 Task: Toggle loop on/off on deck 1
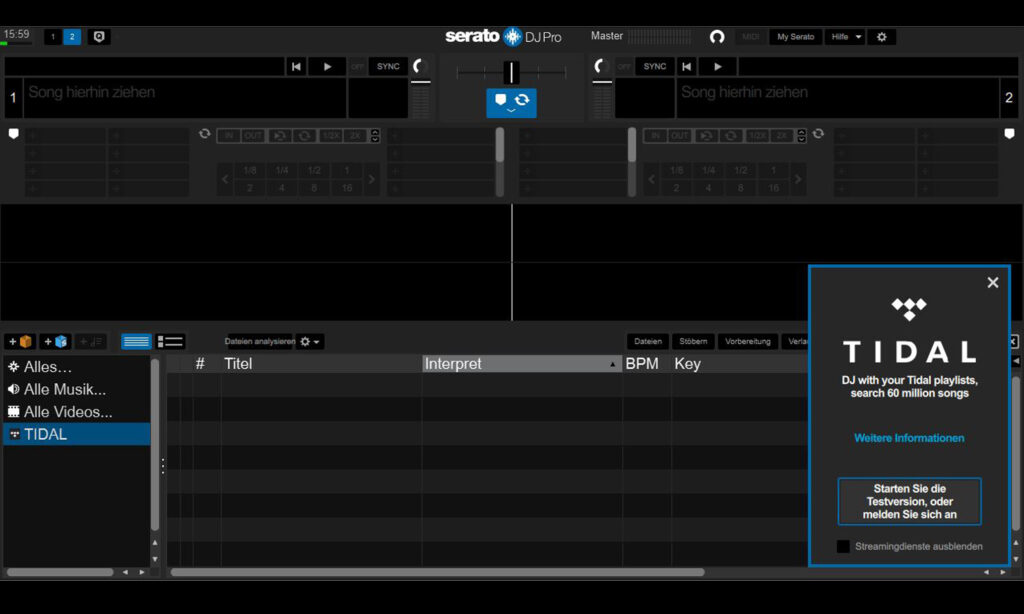point(304,136)
